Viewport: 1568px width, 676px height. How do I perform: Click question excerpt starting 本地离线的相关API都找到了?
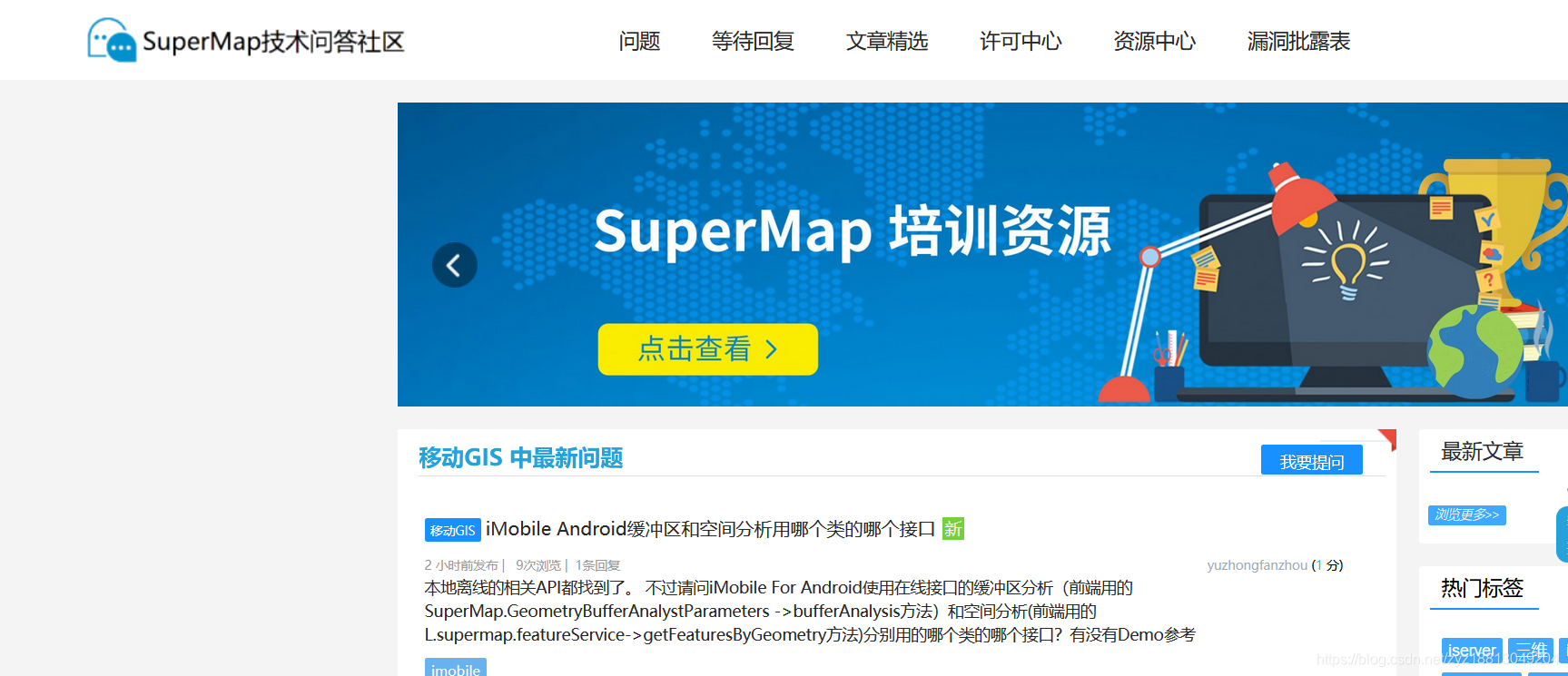click(810, 611)
